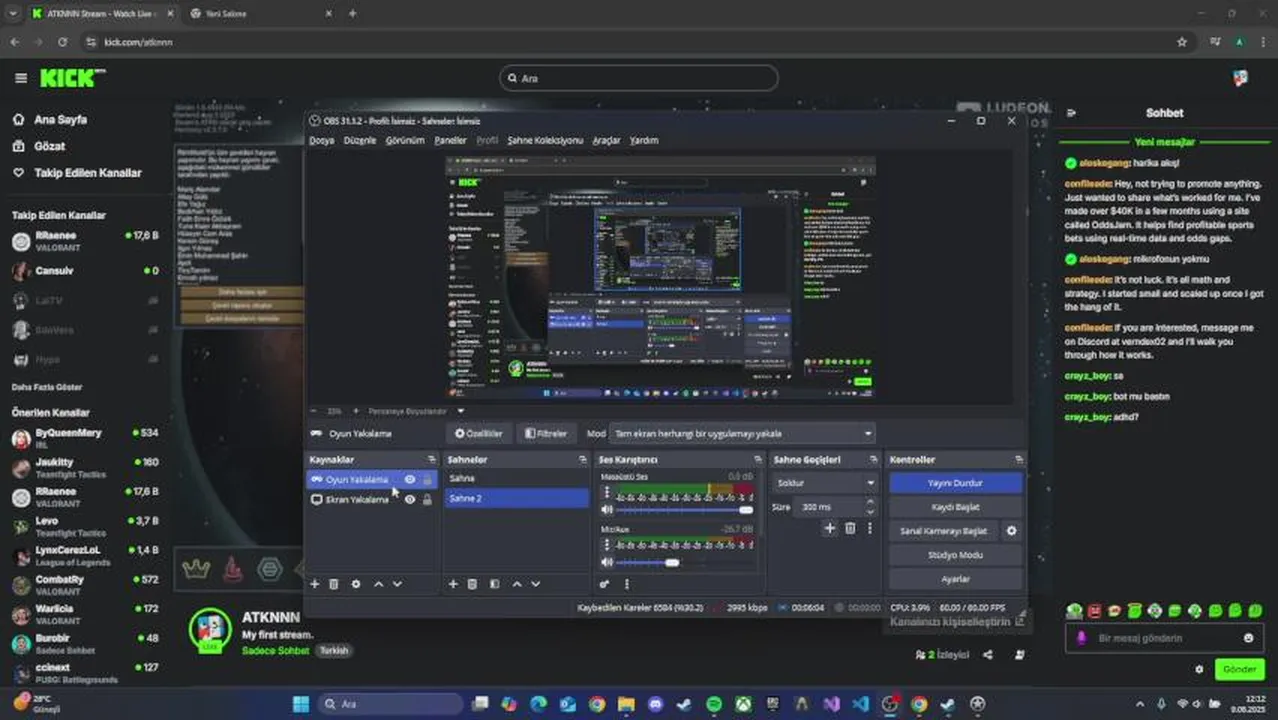Open source properties gear in Kaynaklar toolbar

(355, 584)
